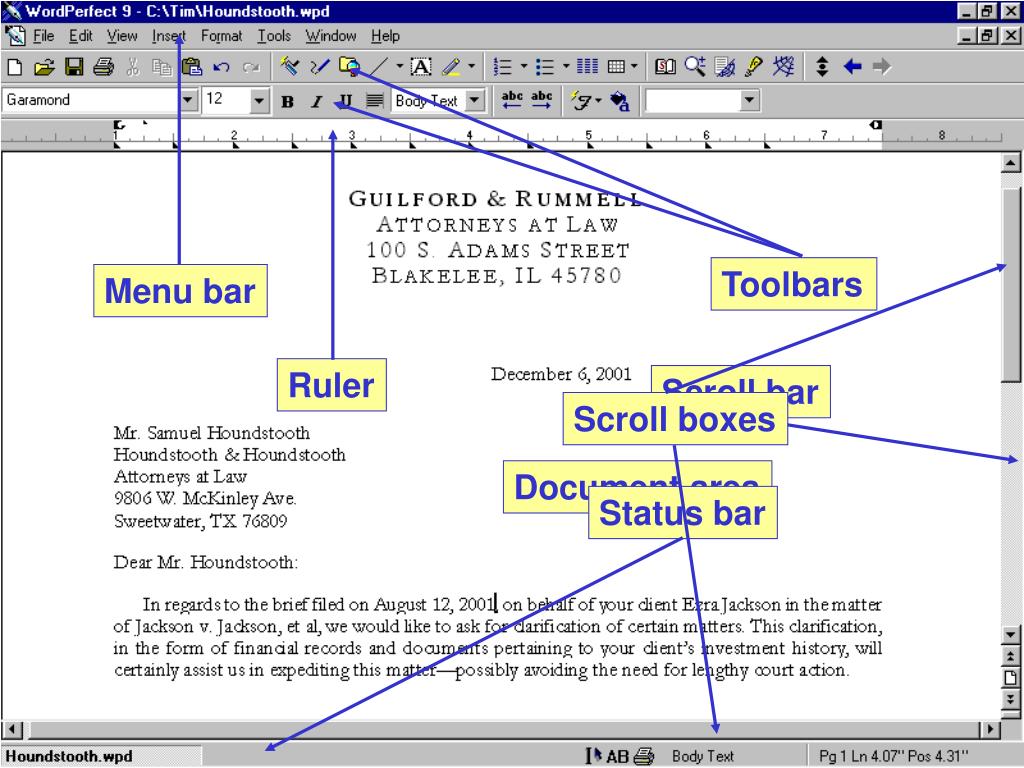The height and width of the screenshot is (768, 1024).
Task: Click the PerfectExpert web icon
Action: (x=784, y=67)
